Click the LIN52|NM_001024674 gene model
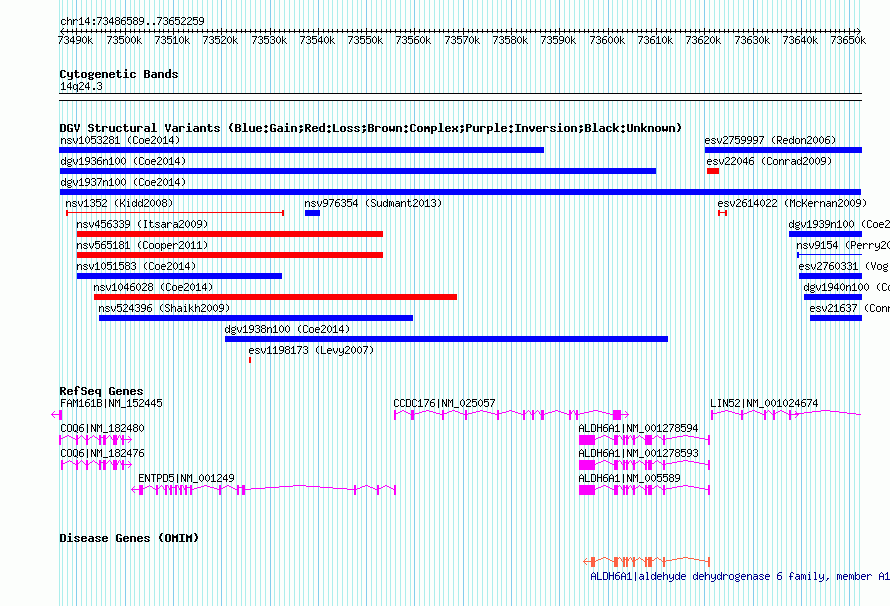 point(786,415)
